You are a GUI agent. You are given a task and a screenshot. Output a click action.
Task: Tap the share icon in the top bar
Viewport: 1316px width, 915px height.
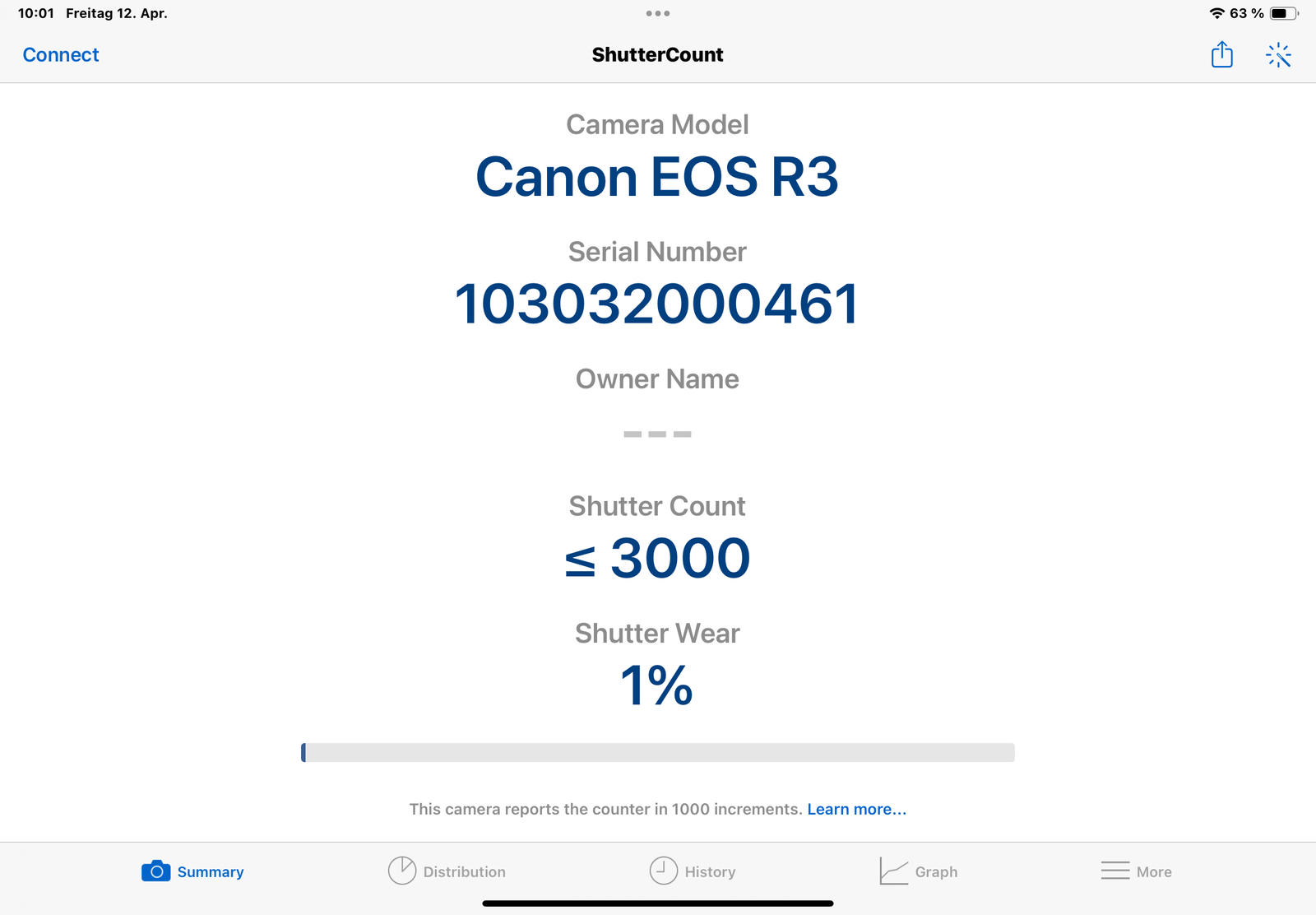point(1221,55)
